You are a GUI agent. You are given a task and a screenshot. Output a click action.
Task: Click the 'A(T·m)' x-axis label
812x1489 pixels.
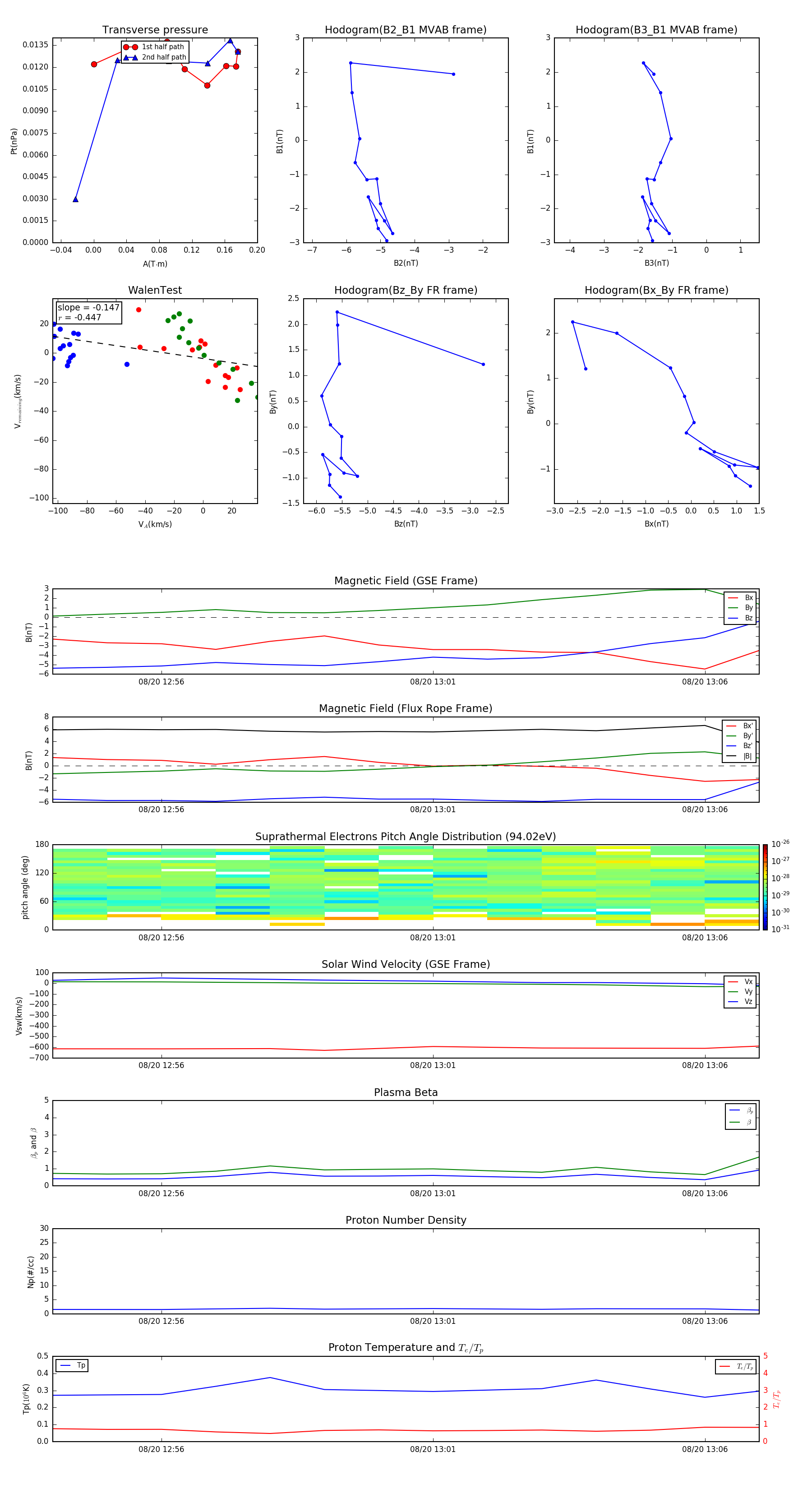155,264
